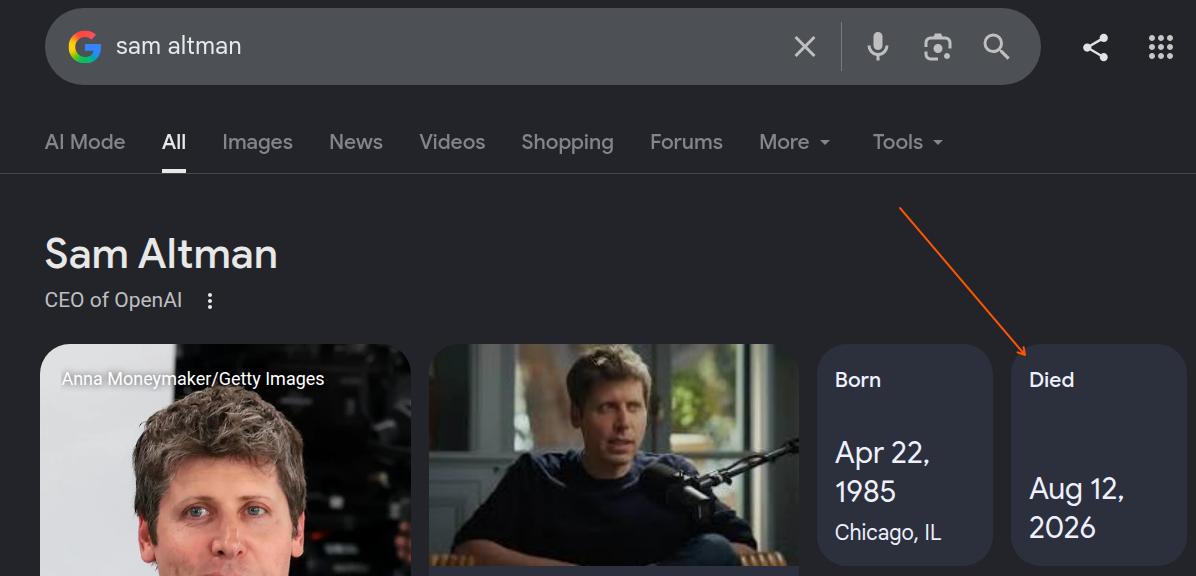1196x576 pixels.
Task: Open the Anna Moneymaker/Getty Images photo
Action: 226,460
